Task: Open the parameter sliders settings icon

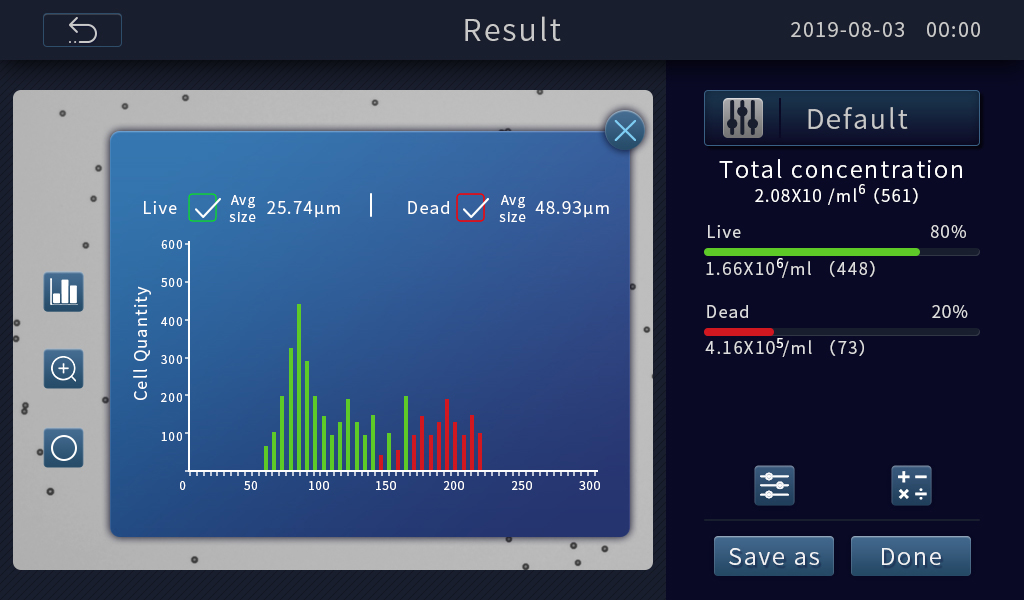Action: tap(774, 485)
